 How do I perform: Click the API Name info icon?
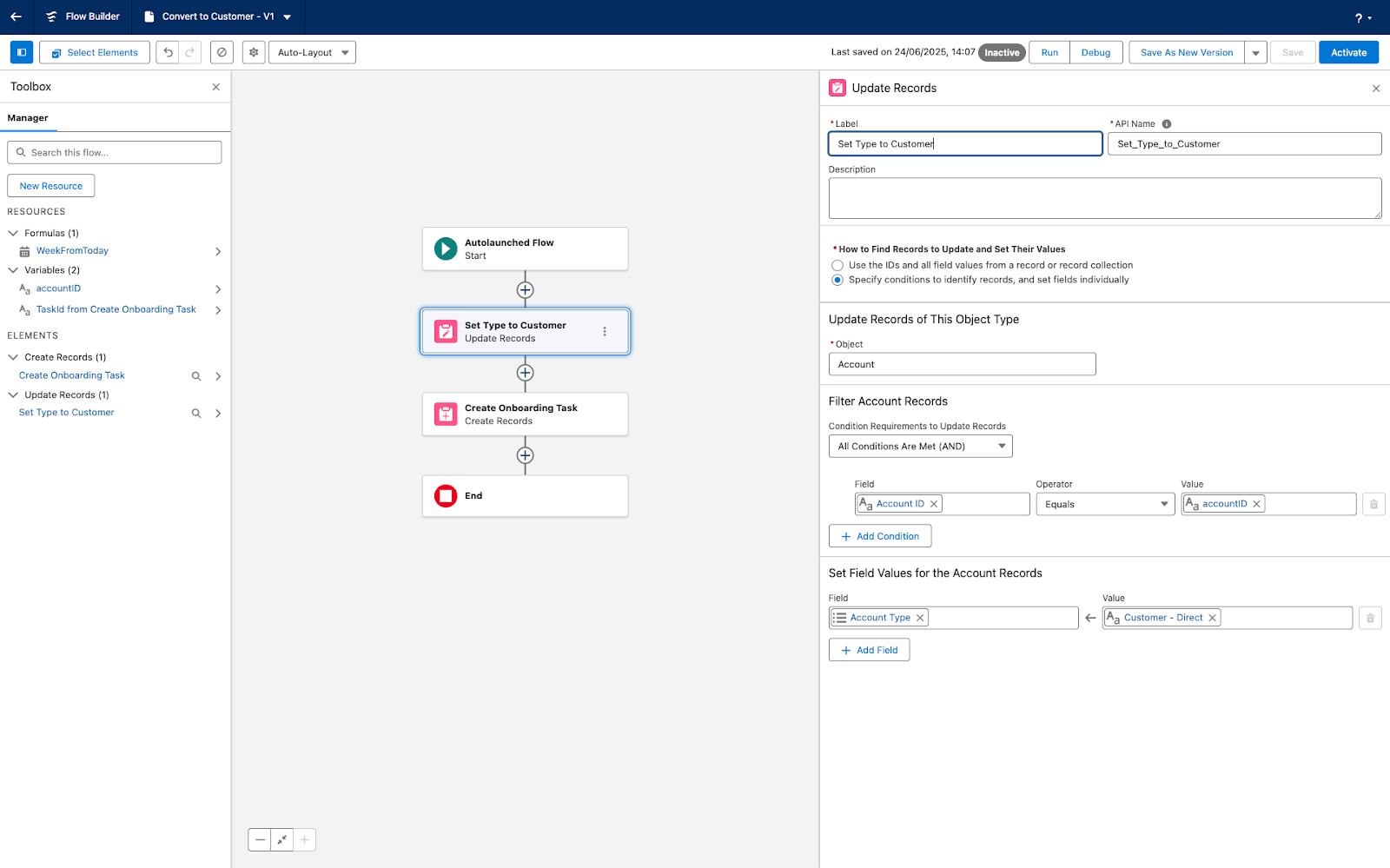coord(1167,123)
